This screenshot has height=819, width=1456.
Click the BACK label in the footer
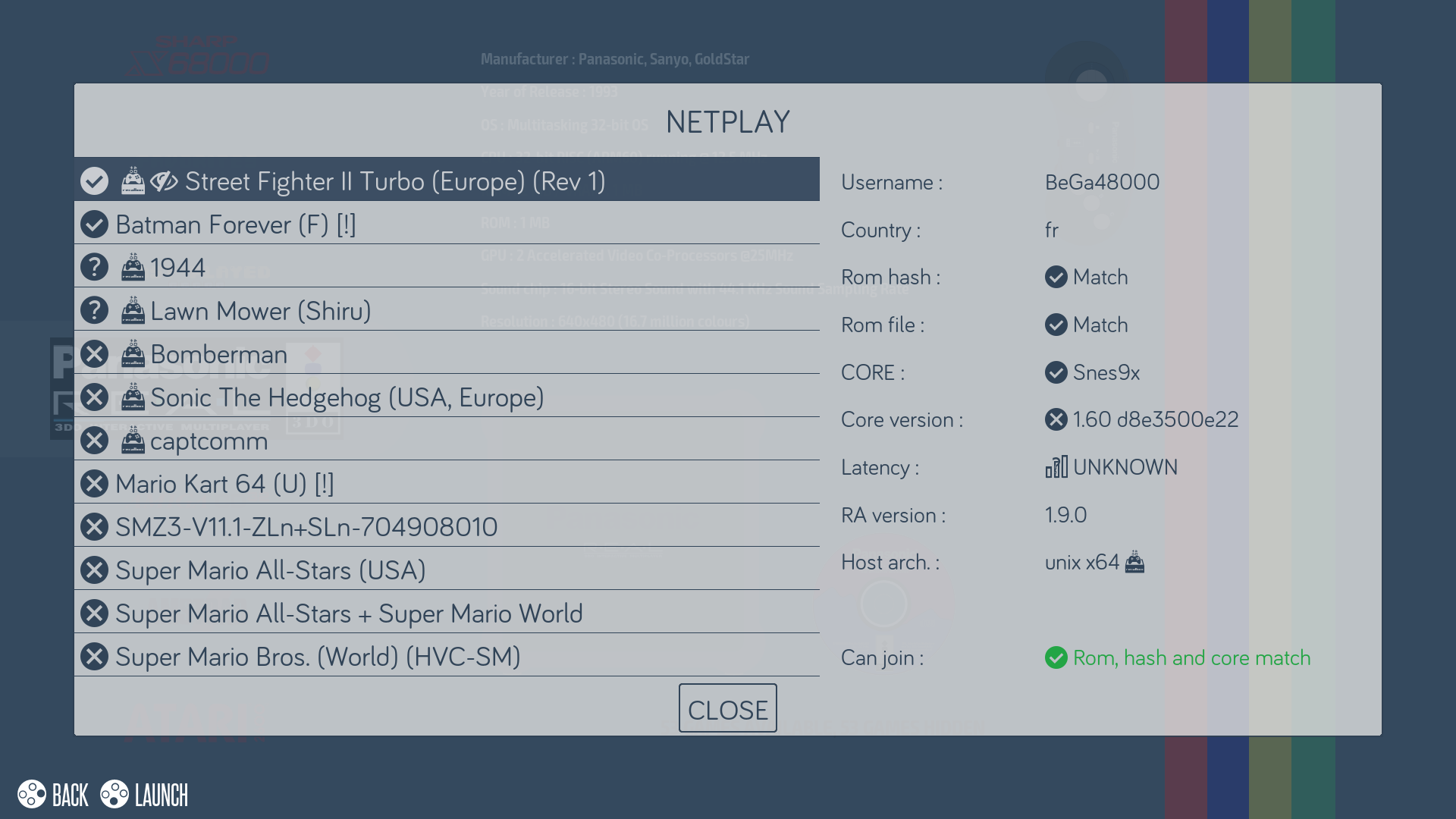coord(71,795)
